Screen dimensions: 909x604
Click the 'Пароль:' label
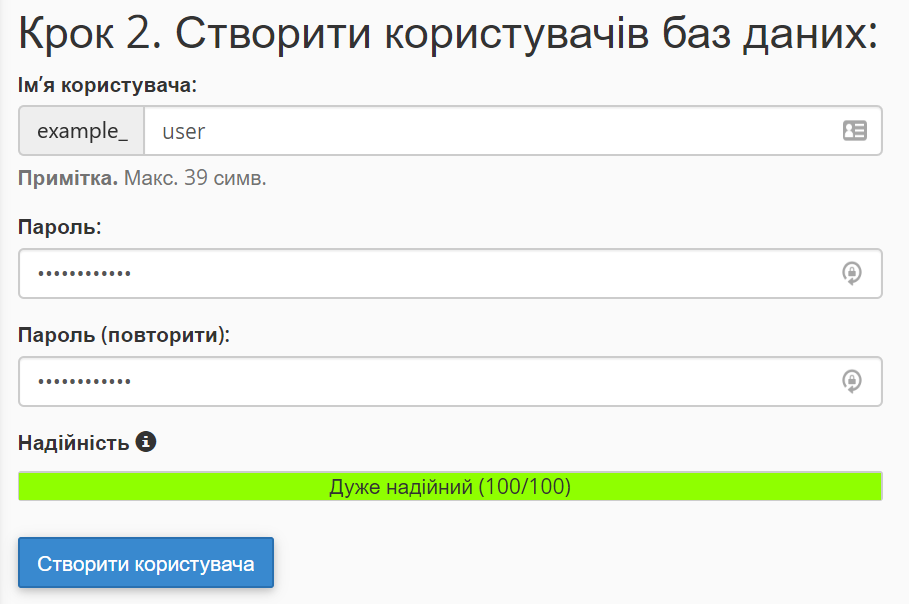(60, 227)
